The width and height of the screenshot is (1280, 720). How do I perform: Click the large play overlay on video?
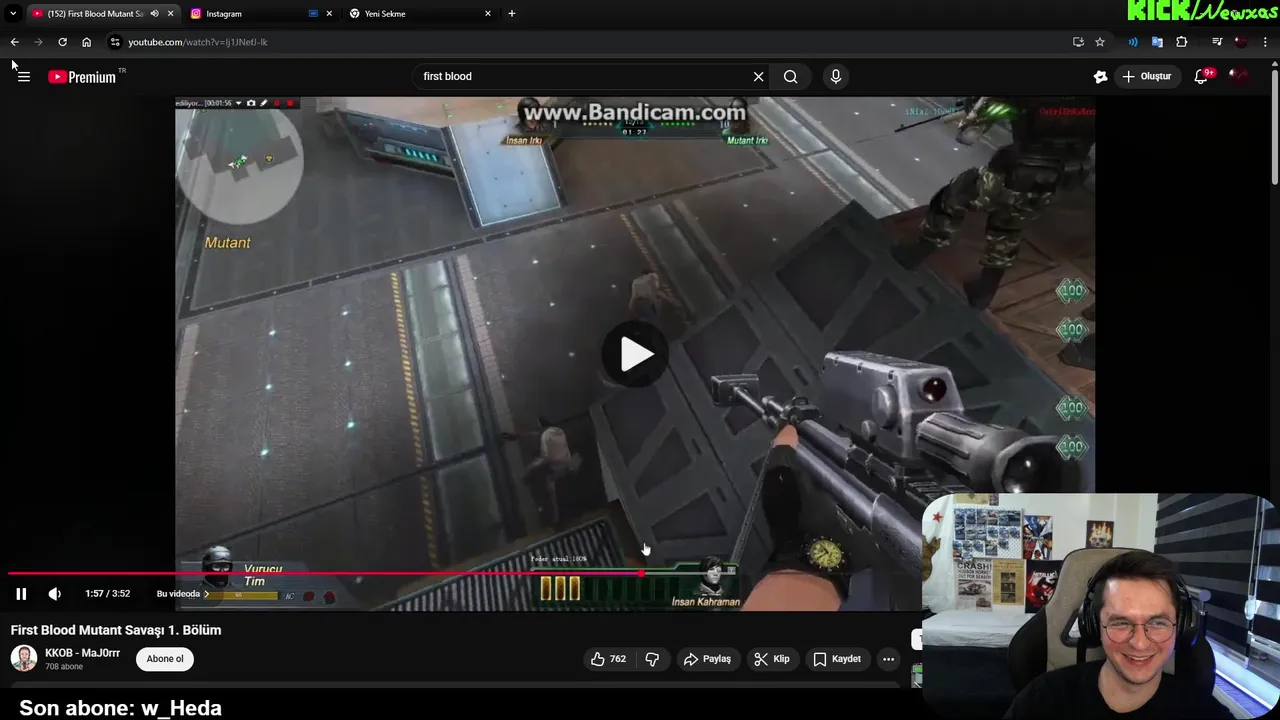636,354
